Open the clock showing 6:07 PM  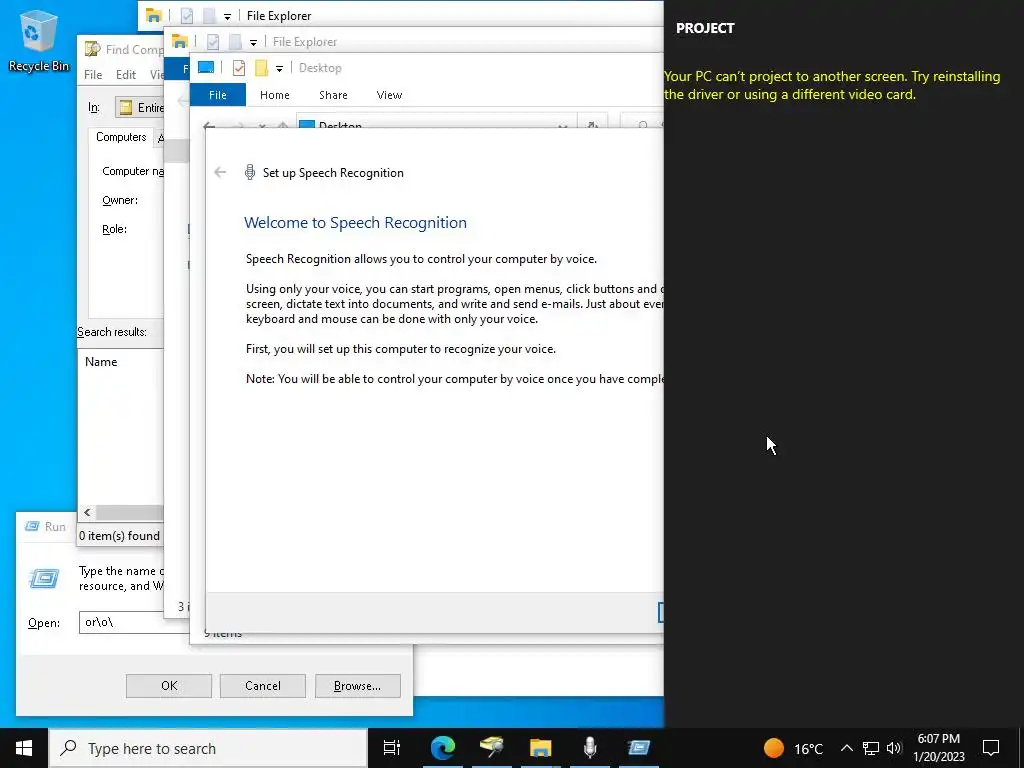pos(939,748)
